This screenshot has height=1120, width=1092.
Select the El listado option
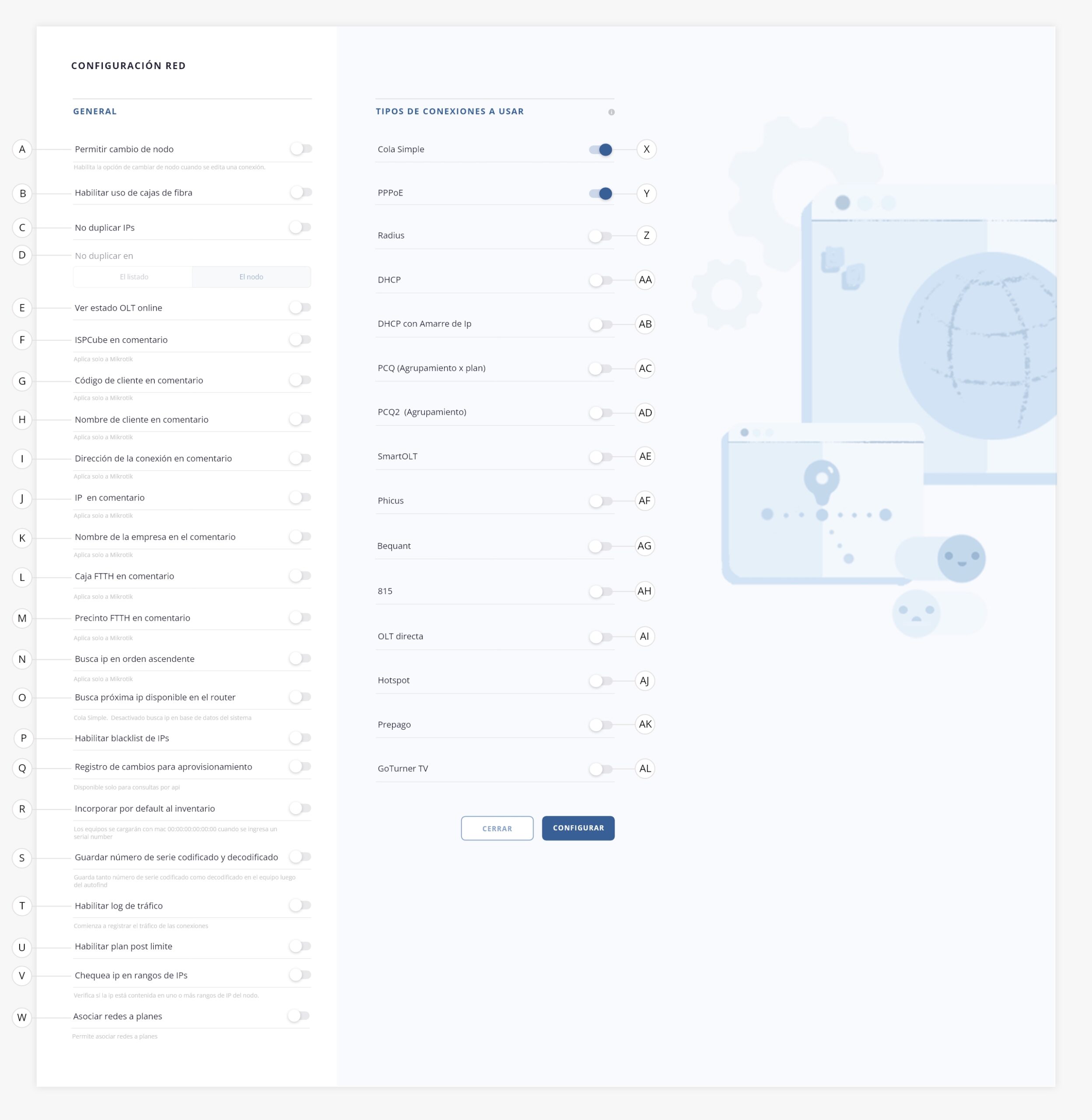[133, 277]
